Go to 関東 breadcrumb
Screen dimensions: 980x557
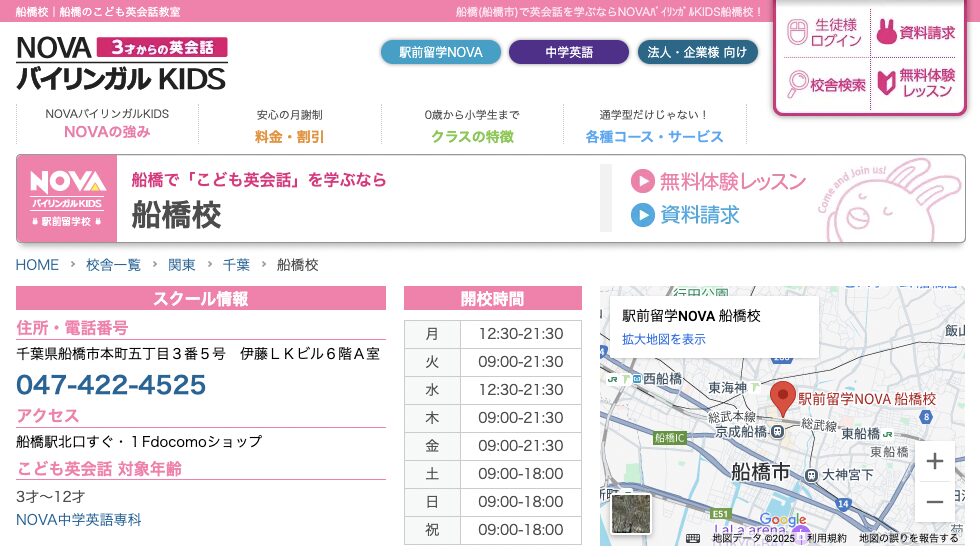[181, 265]
